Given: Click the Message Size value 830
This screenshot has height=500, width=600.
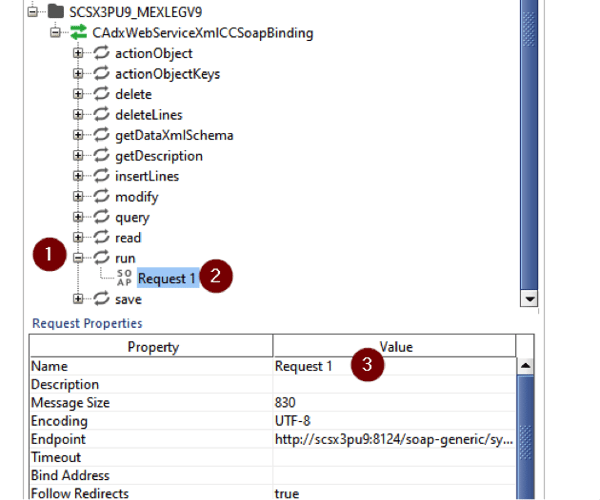Looking at the screenshot, I should [x=395, y=402].
